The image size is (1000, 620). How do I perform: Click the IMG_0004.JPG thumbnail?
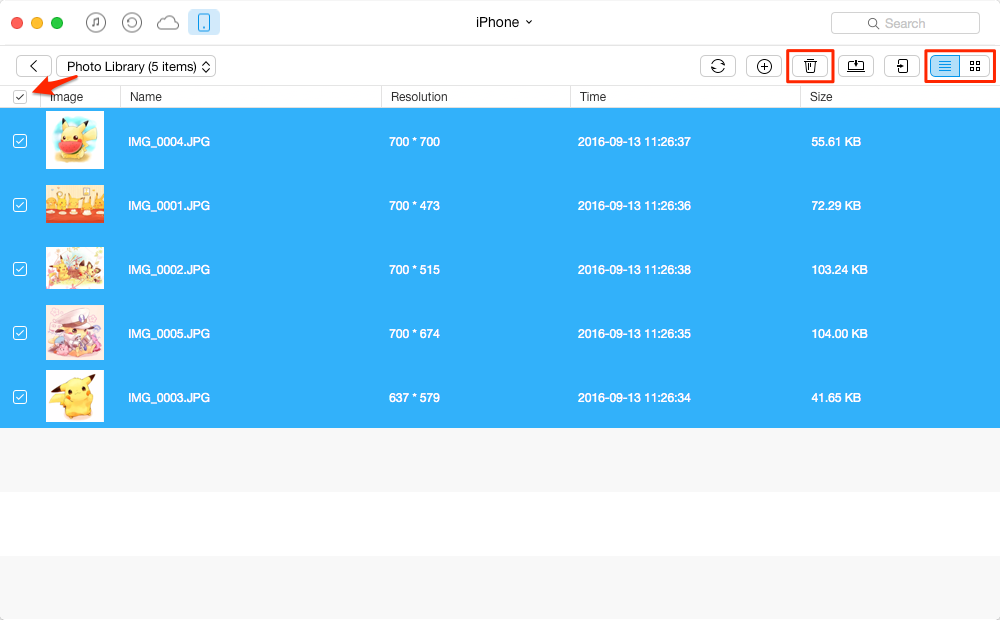pos(75,140)
